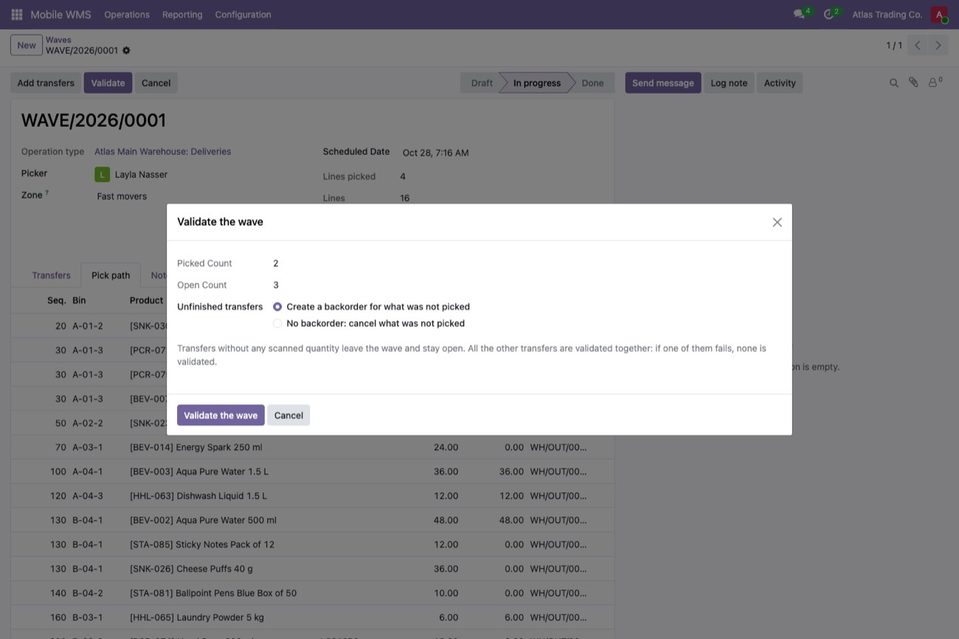The image size is (959, 639).
Task: Click Cancel in the dialog footer
Action: coord(289,415)
